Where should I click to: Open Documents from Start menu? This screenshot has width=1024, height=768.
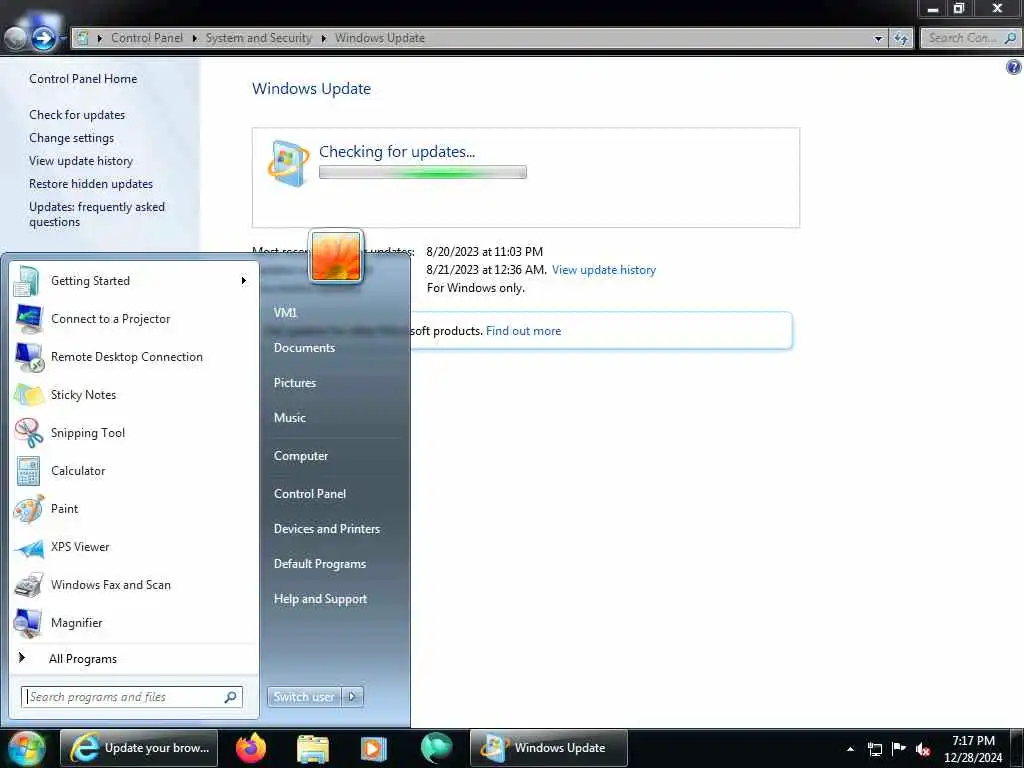pos(304,348)
